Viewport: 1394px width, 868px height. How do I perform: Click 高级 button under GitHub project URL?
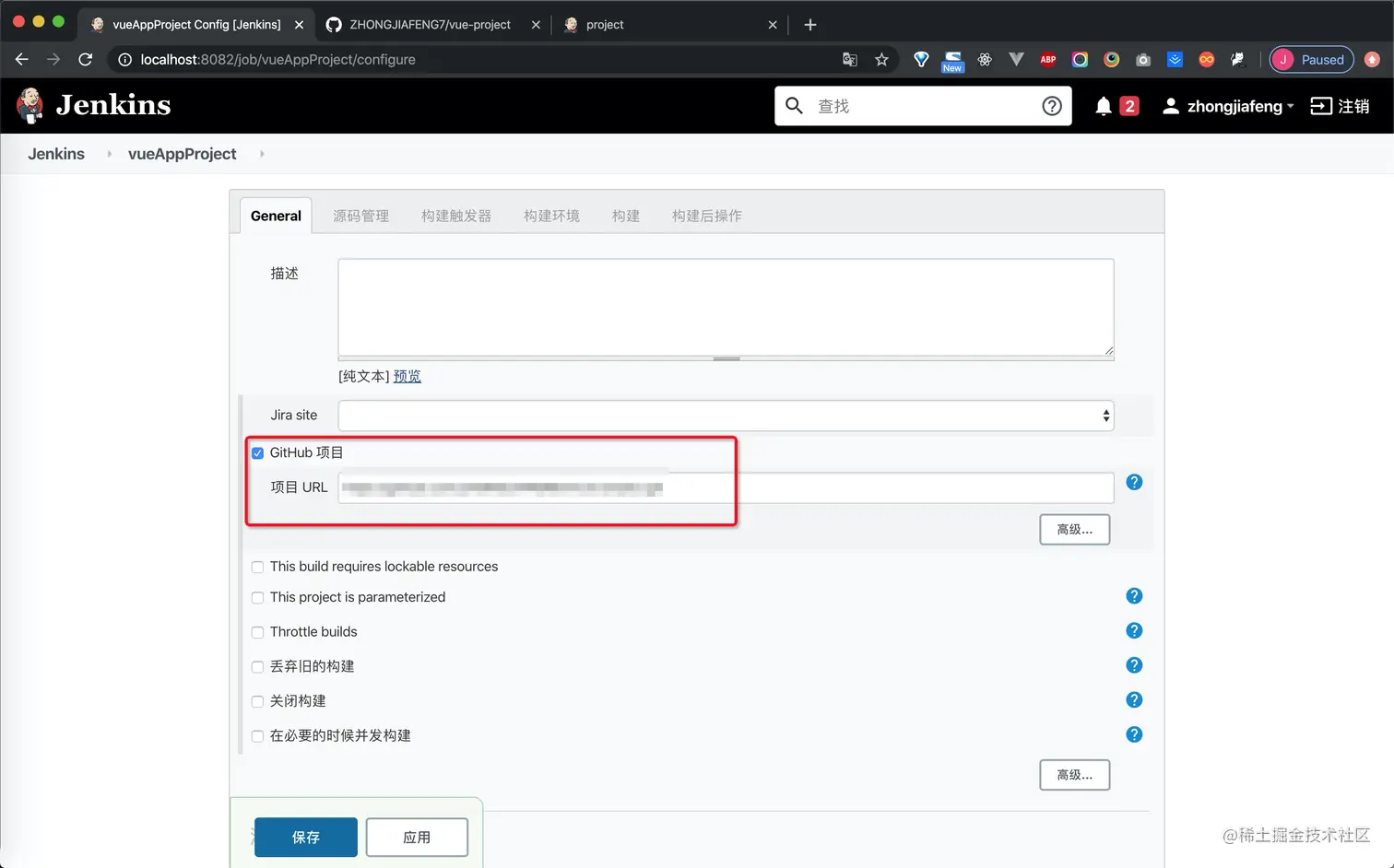[x=1074, y=529]
